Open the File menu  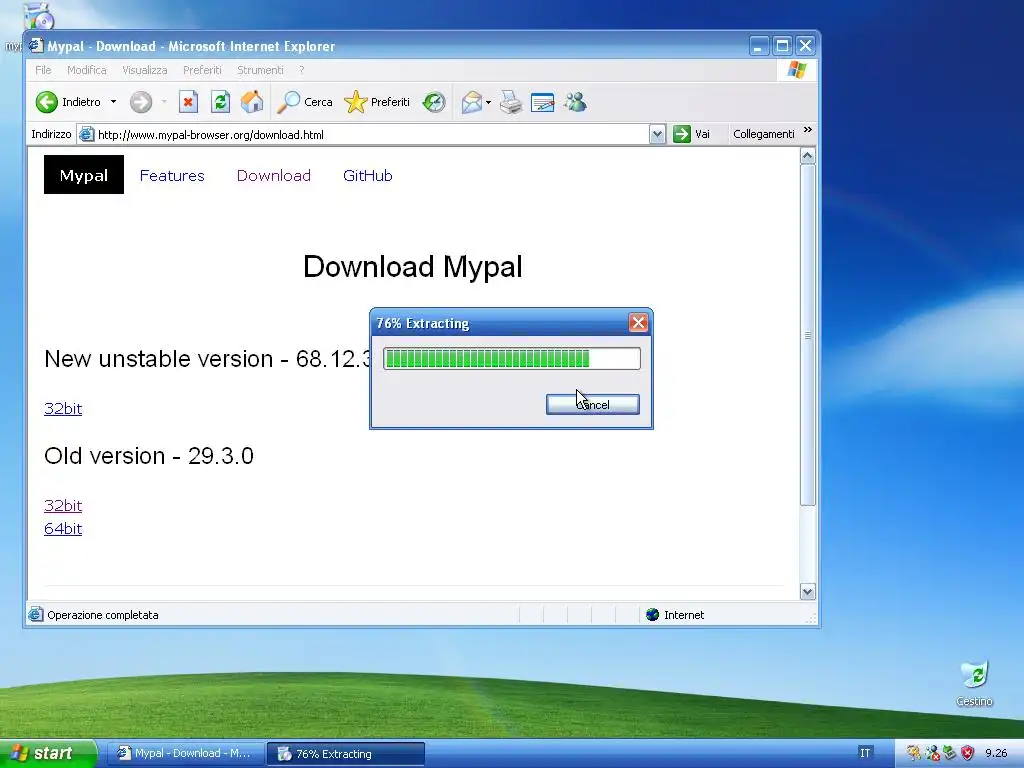[43, 70]
